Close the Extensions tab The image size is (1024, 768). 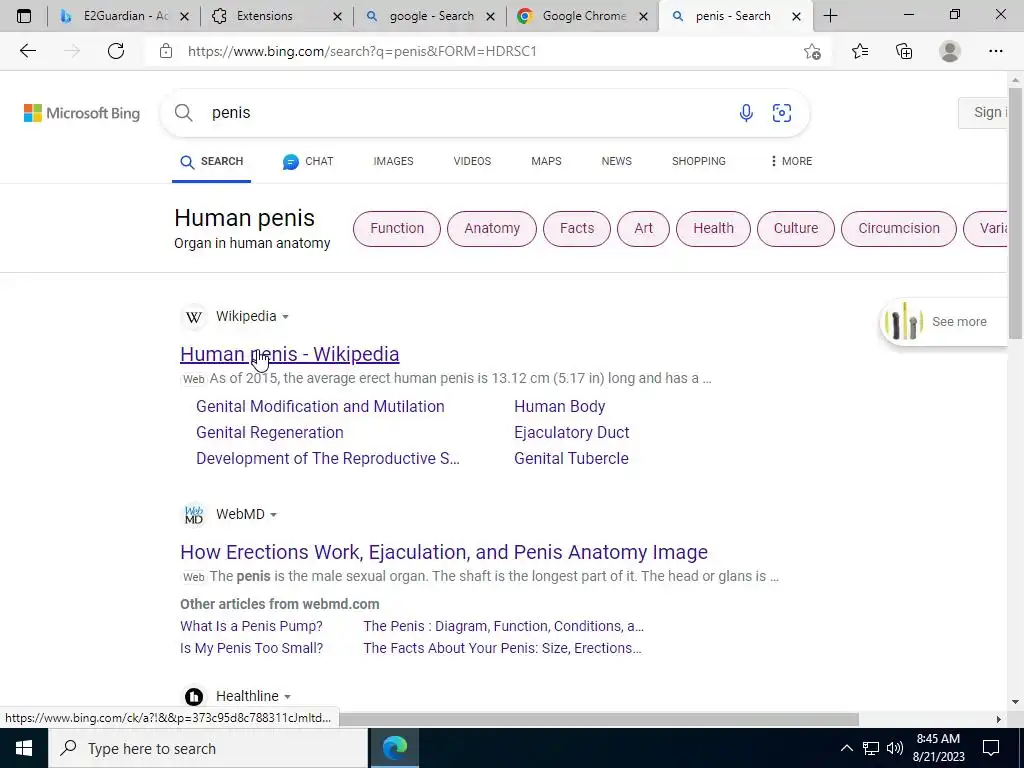(337, 17)
